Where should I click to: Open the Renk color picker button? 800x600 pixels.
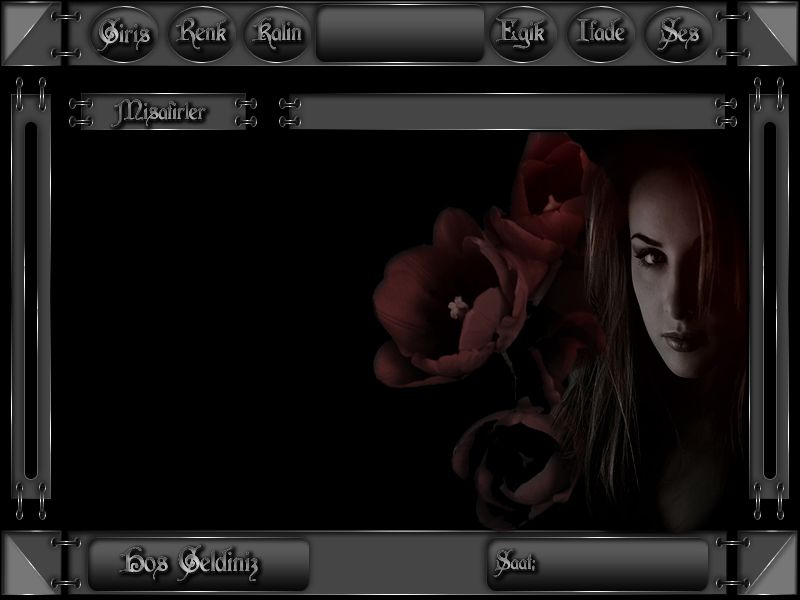tap(201, 33)
